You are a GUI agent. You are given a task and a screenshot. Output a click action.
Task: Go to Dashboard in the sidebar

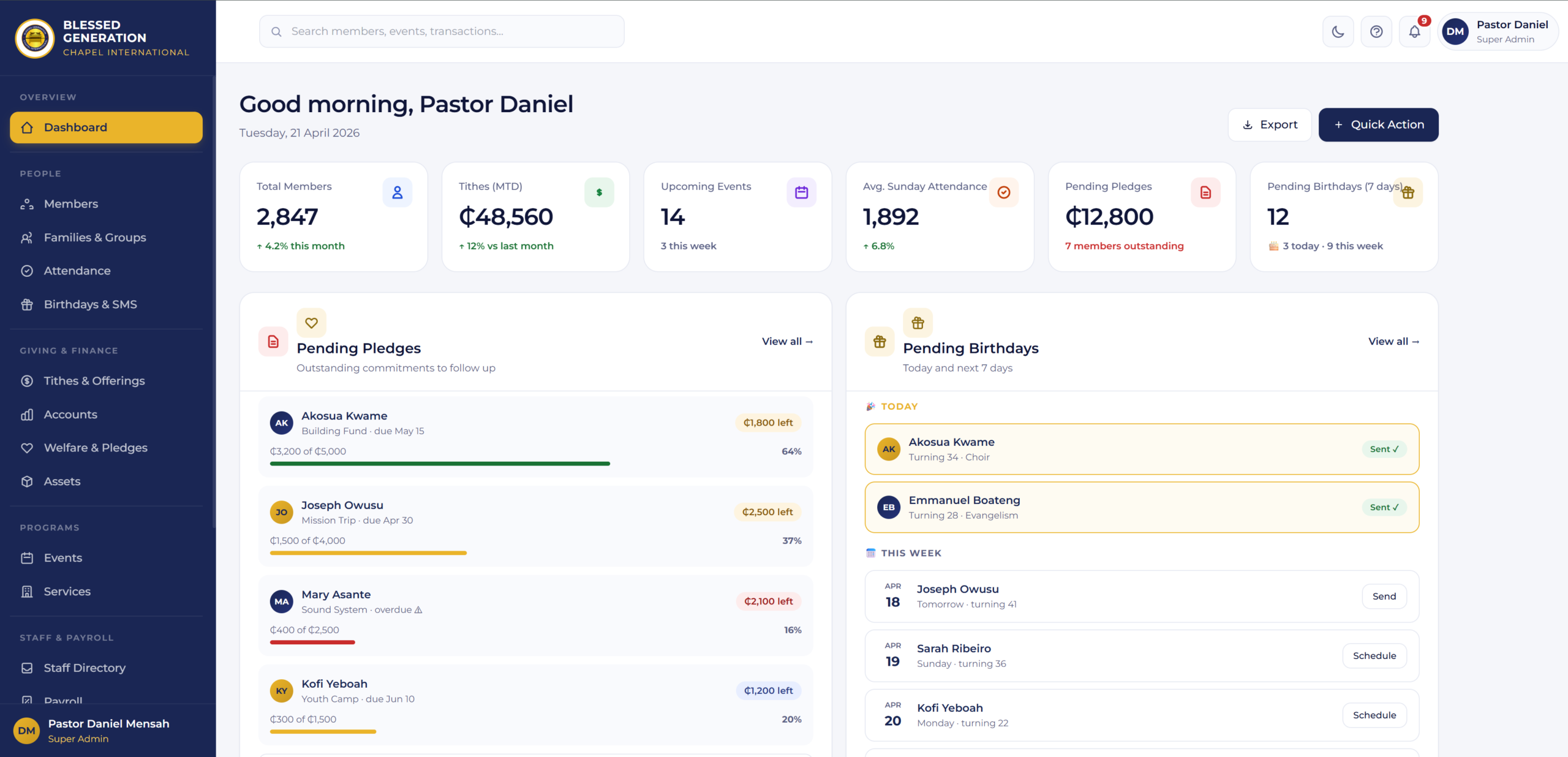coord(106,127)
